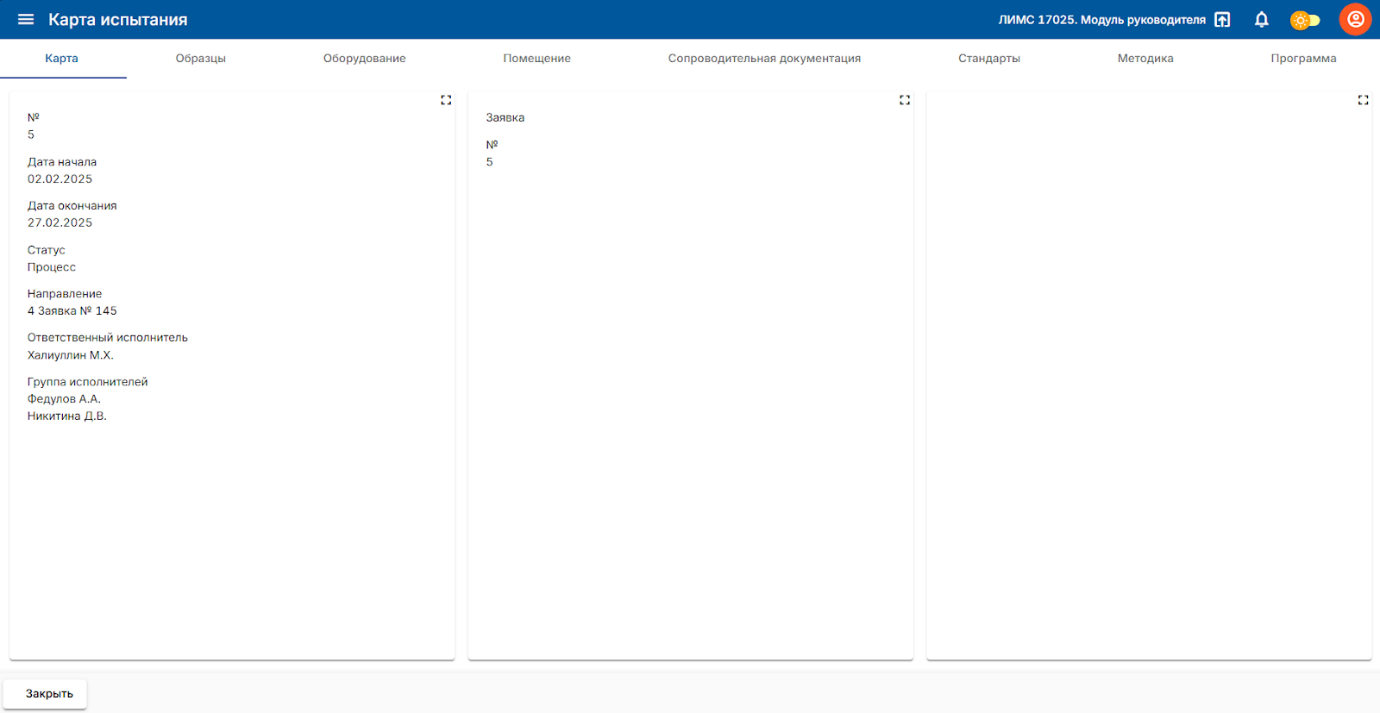Click the module switch arrow icon
1380x713 pixels.
1222,20
